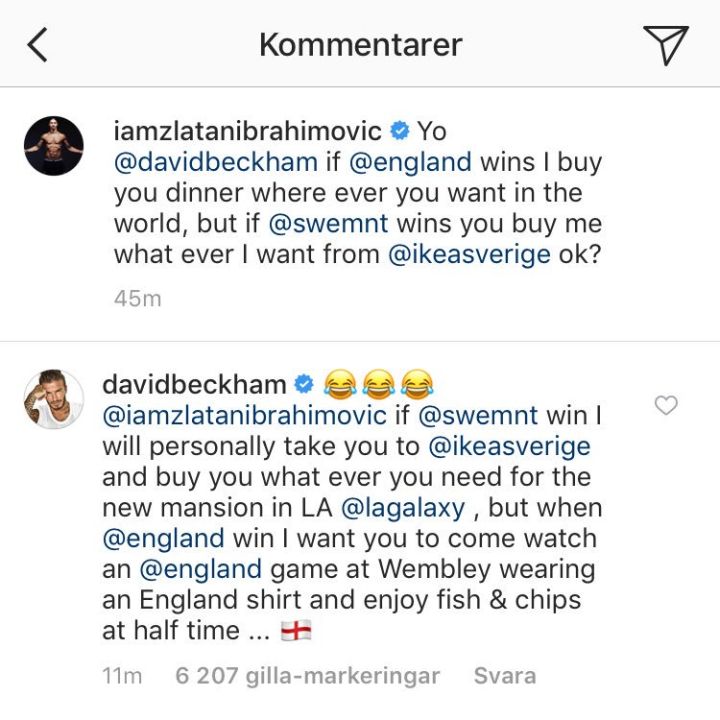Tap the back arrow icon
This screenshot has width=720, height=720.
[37, 45]
